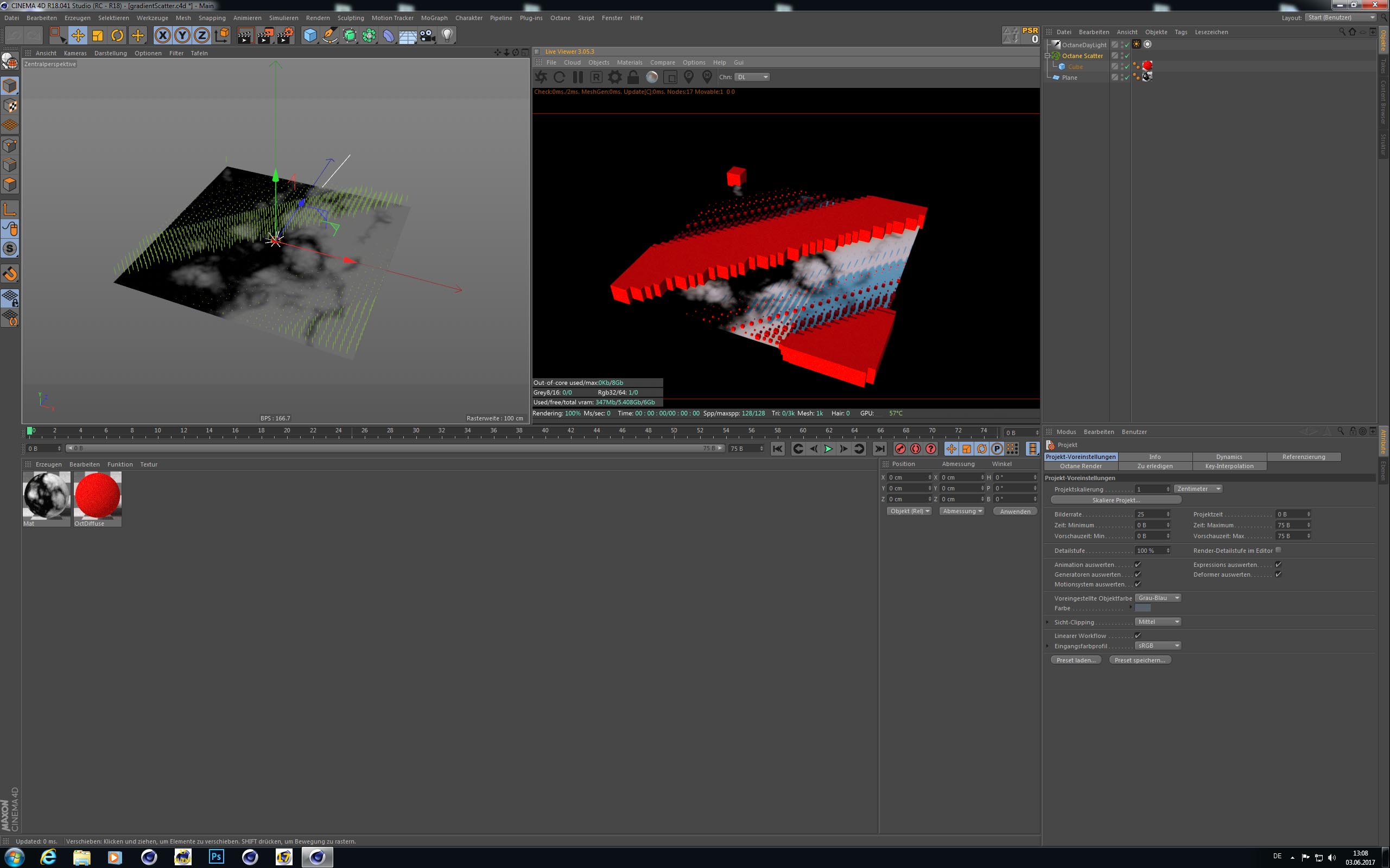Toggle Linearer Workflow checkbox
Screen dimensions: 1390x868
pyautogui.click(x=1137, y=635)
